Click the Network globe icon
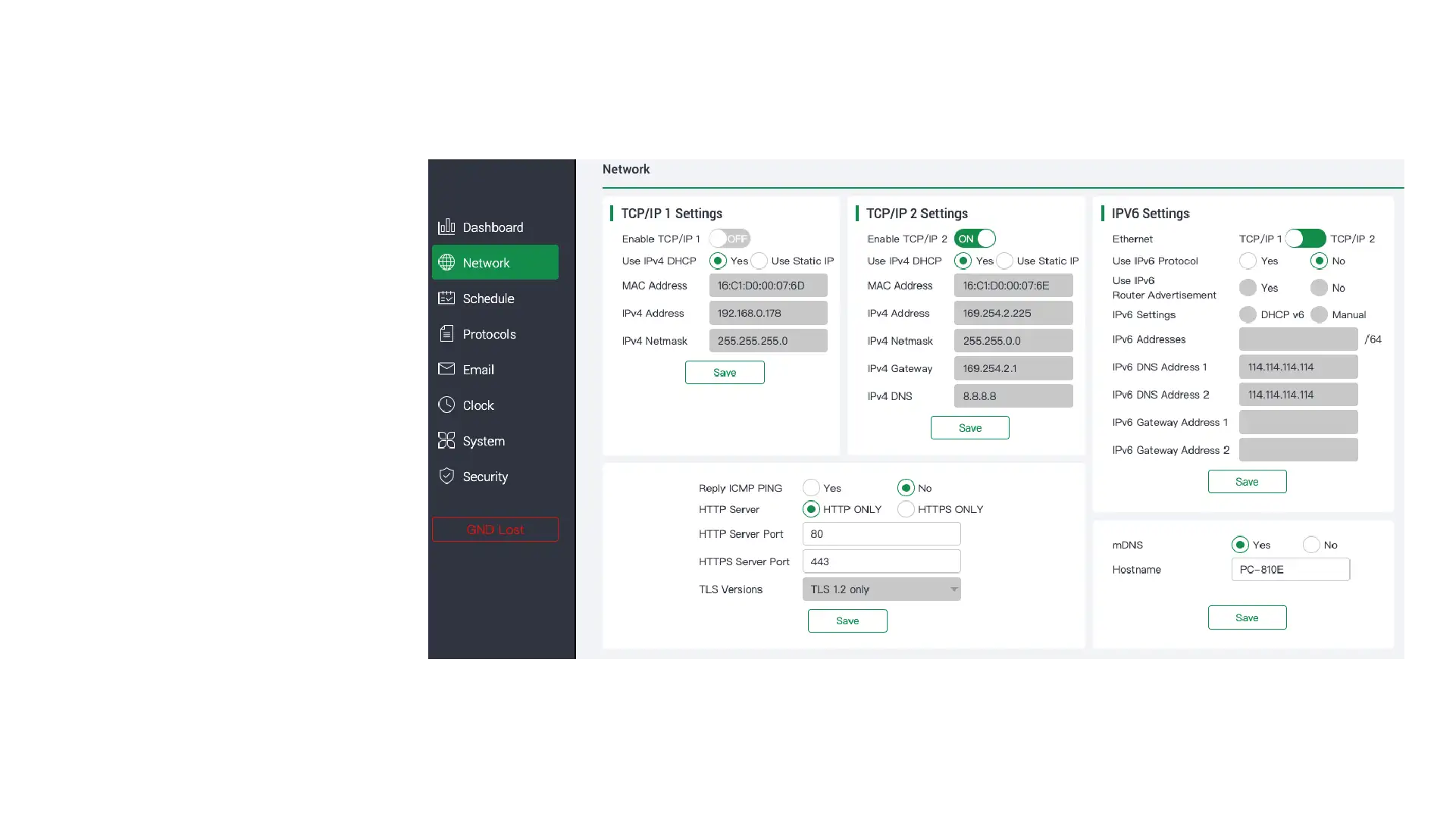Viewport: 1456px width, 819px height. (x=446, y=262)
